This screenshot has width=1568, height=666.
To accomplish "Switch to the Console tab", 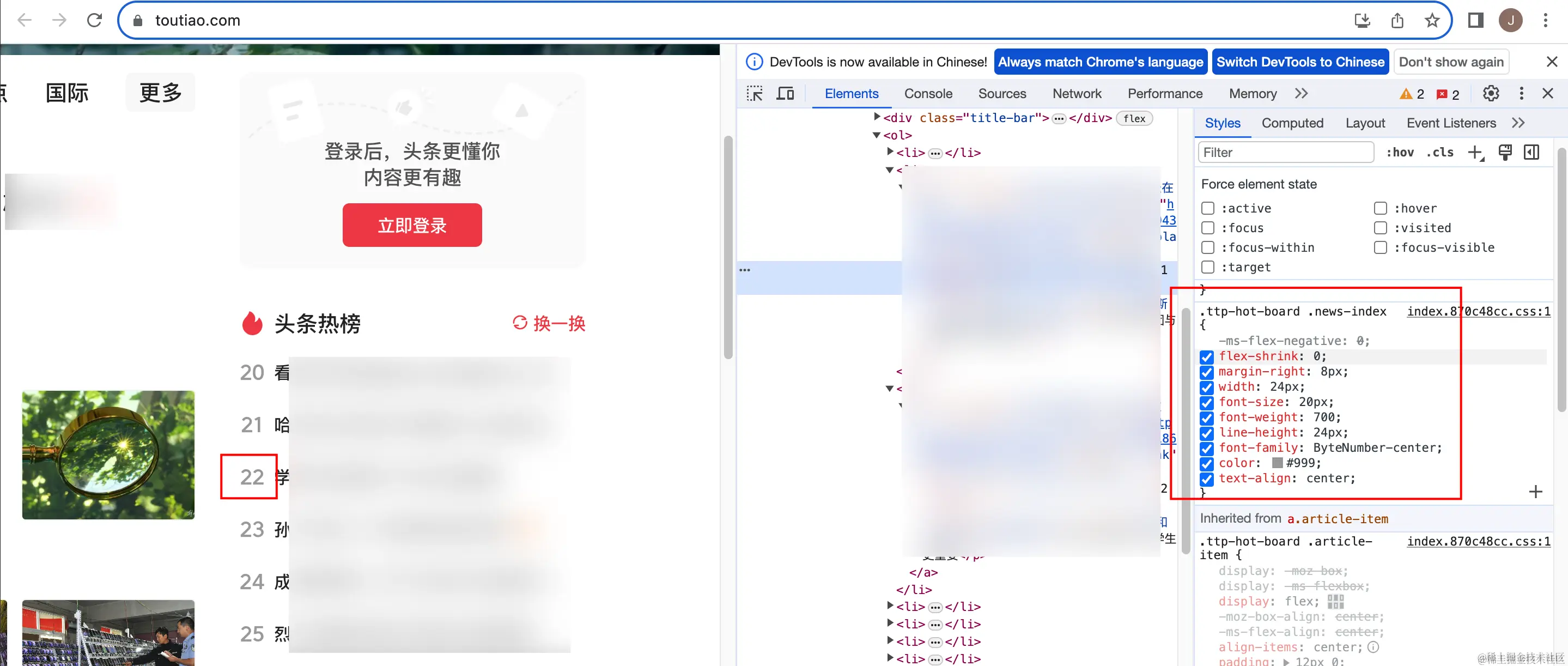I will 928,94.
